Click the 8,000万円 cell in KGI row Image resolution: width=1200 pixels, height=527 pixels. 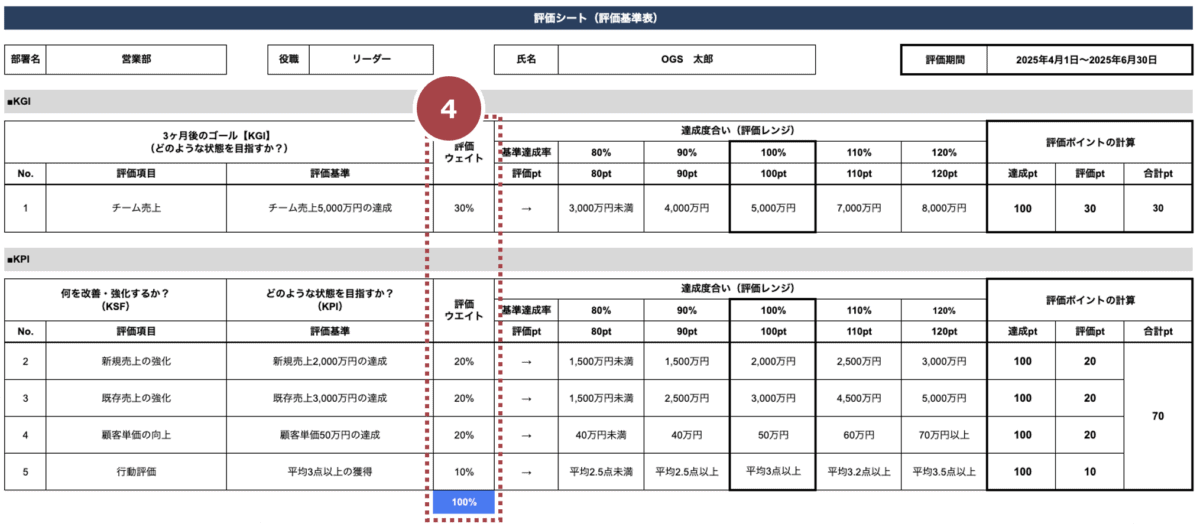click(x=943, y=208)
